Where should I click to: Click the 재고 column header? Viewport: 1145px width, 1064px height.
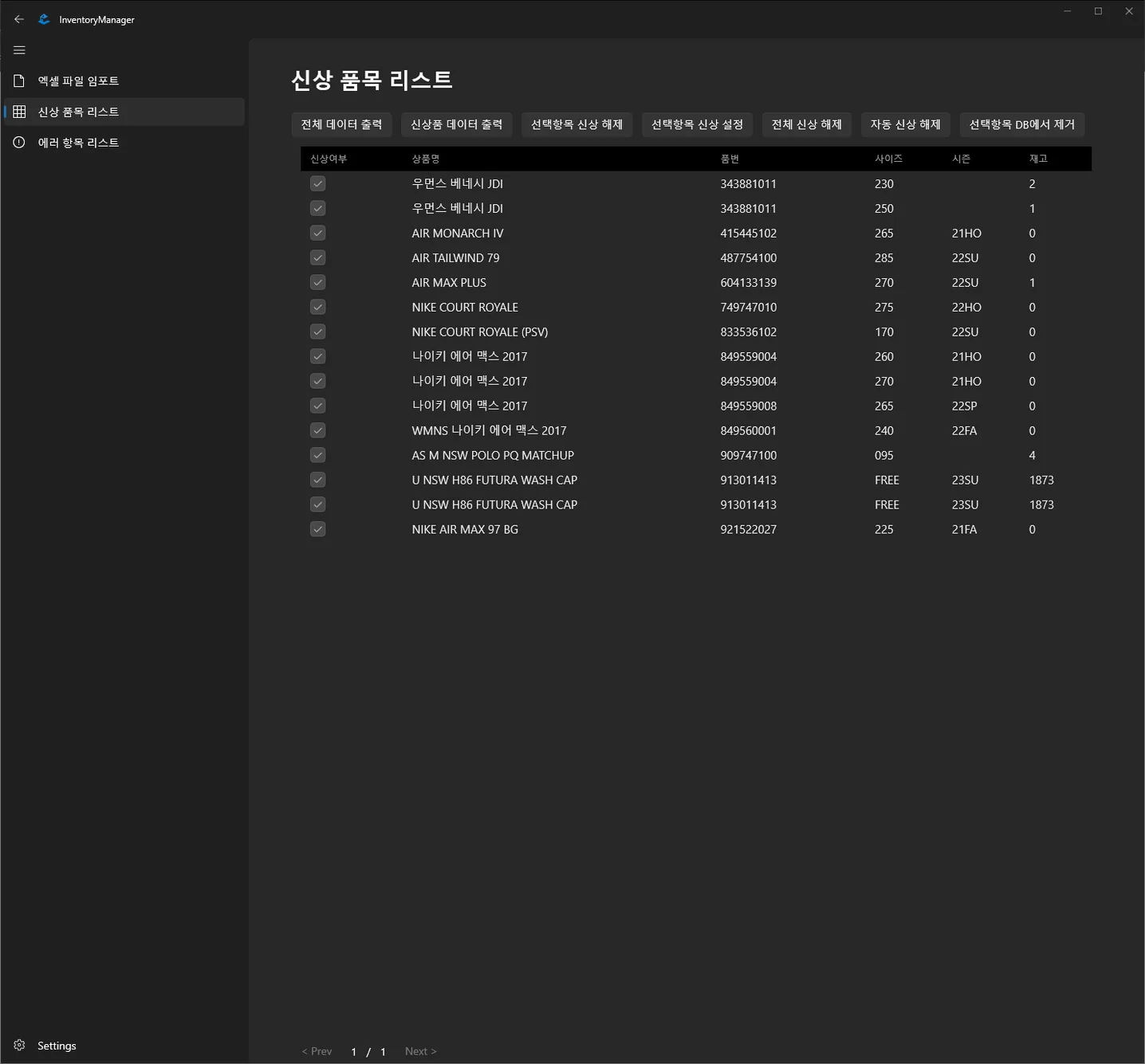[x=1038, y=159]
